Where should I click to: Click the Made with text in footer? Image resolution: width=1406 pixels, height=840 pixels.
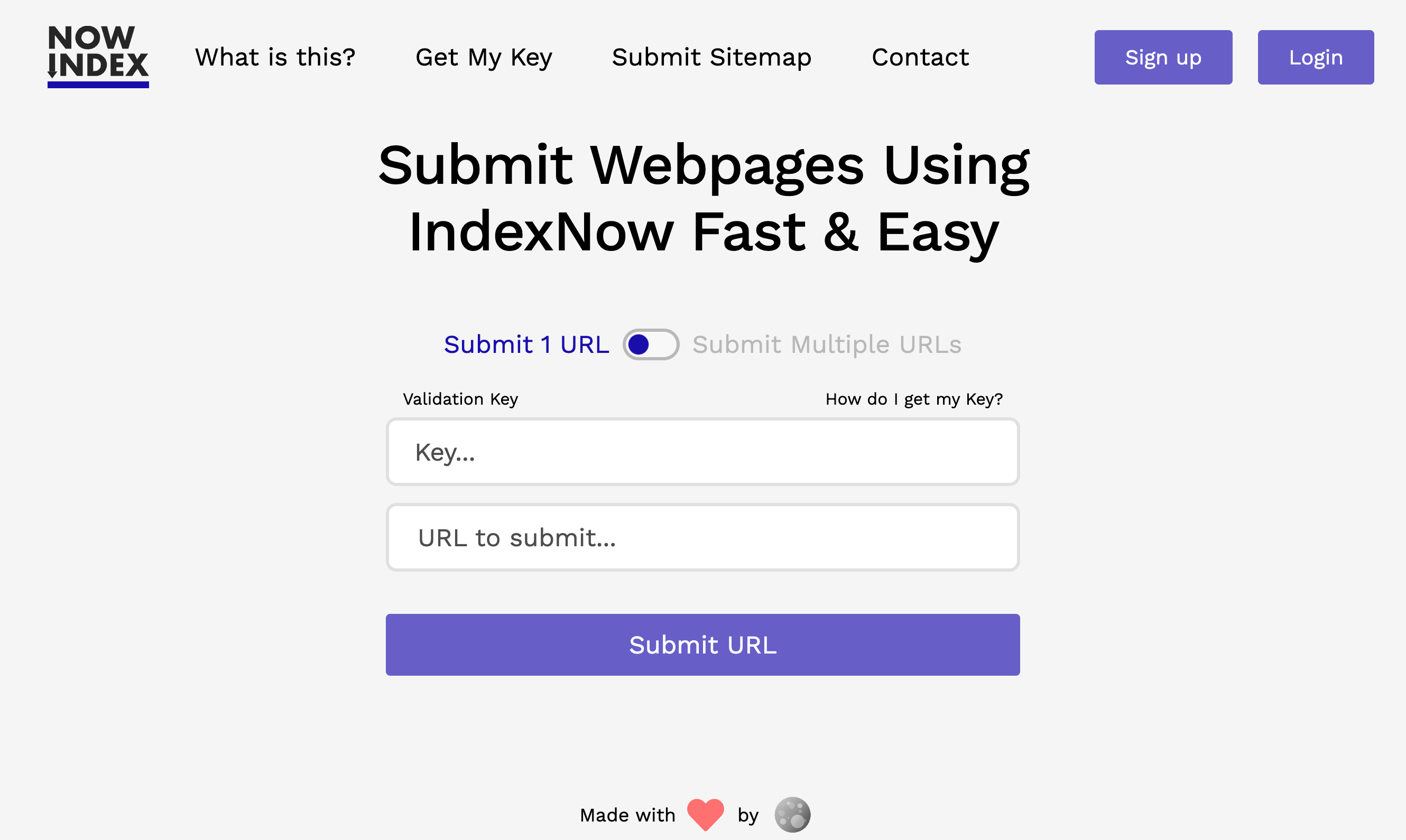pyautogui.click(x=627, y=815)
